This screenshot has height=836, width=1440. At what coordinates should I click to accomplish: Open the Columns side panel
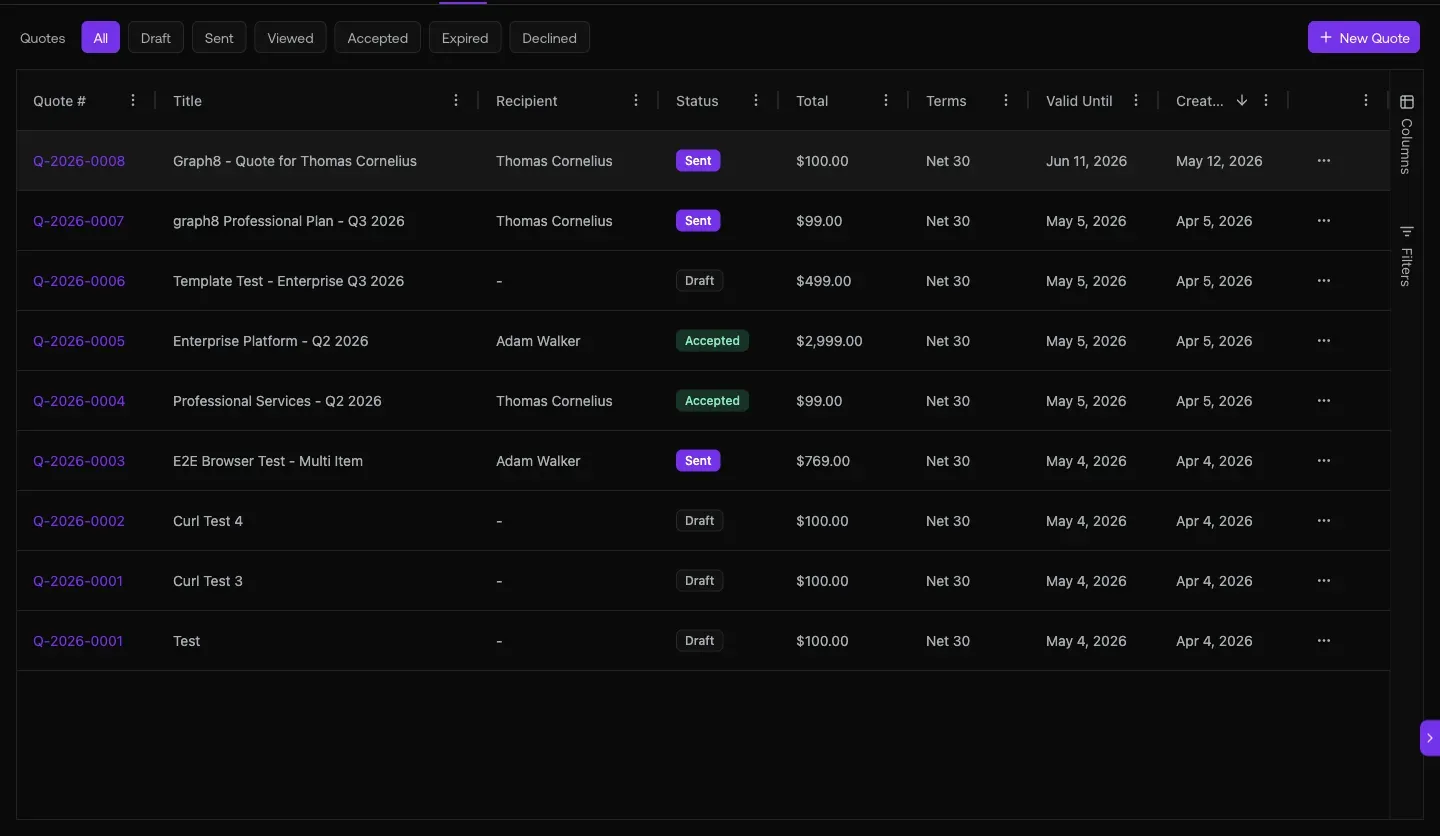click(x=1406, y=134)
